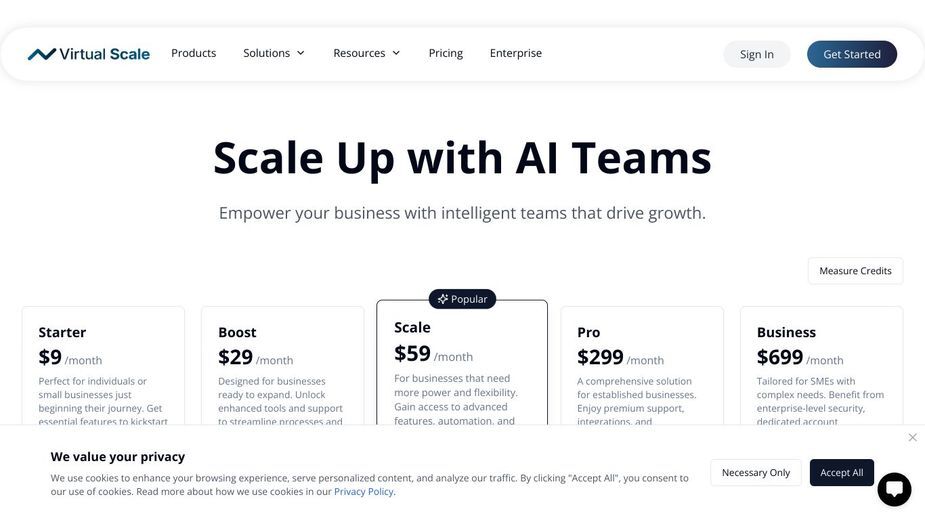Screen dimensions: 925x520
Task: Select the Business plan card
Action: (822, 366)
